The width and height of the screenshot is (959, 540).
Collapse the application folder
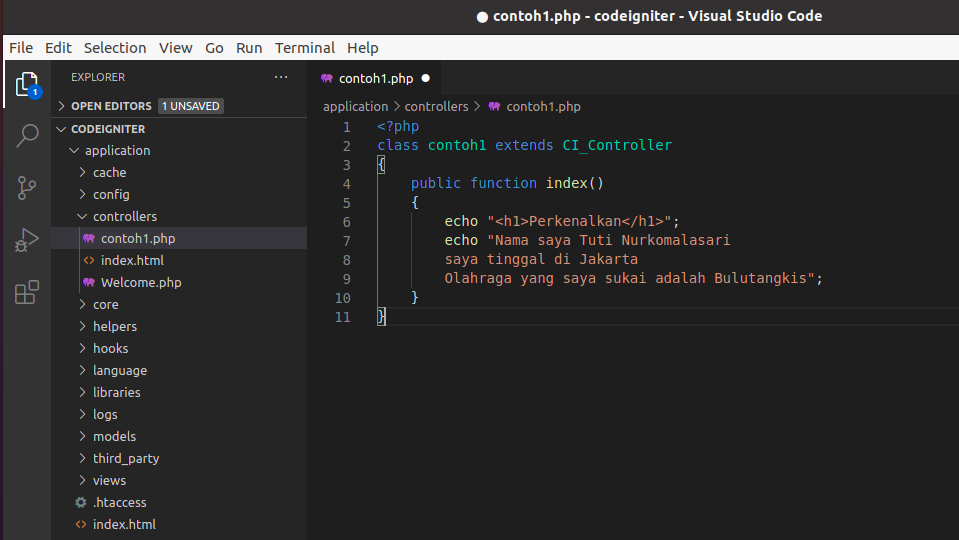pyautogui.click(x=75, y=150)
